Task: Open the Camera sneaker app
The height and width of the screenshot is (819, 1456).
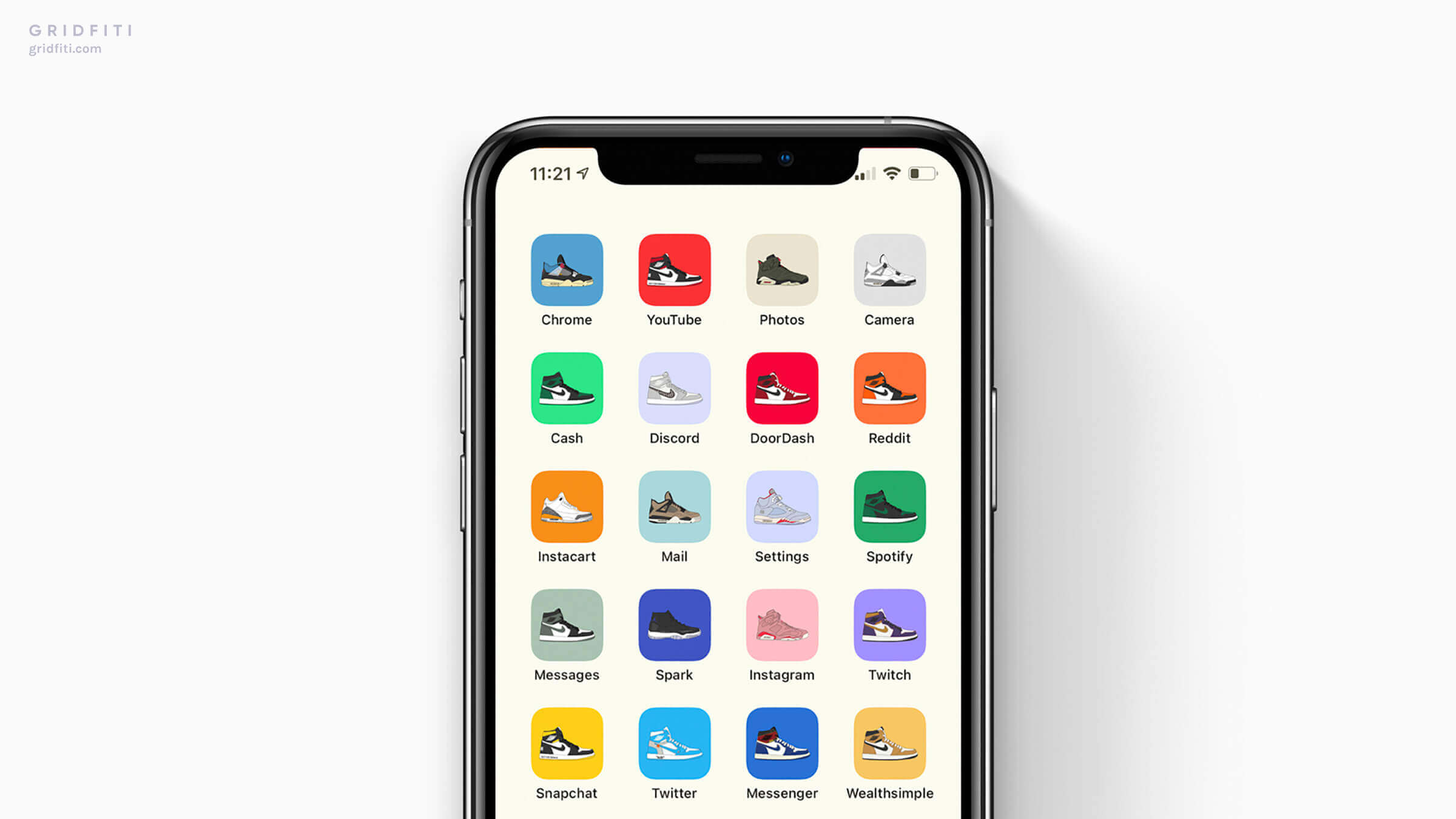Action: 889,269
